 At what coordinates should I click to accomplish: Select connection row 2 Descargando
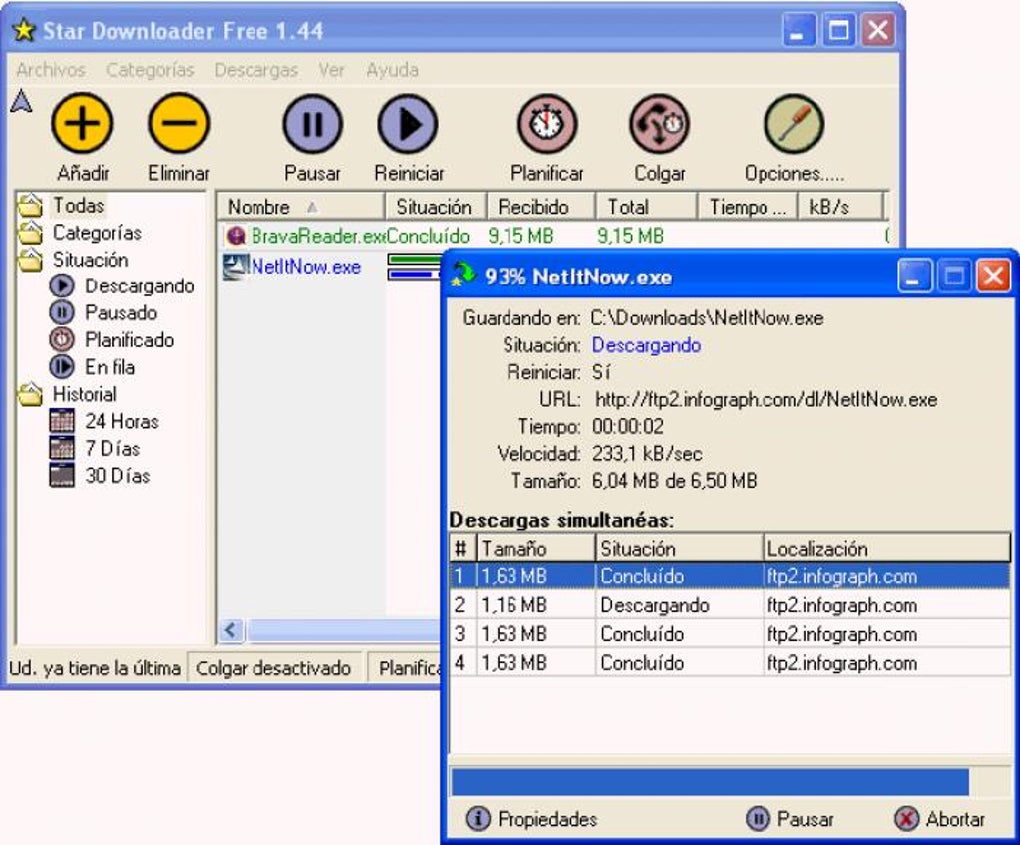click(730, 605)
